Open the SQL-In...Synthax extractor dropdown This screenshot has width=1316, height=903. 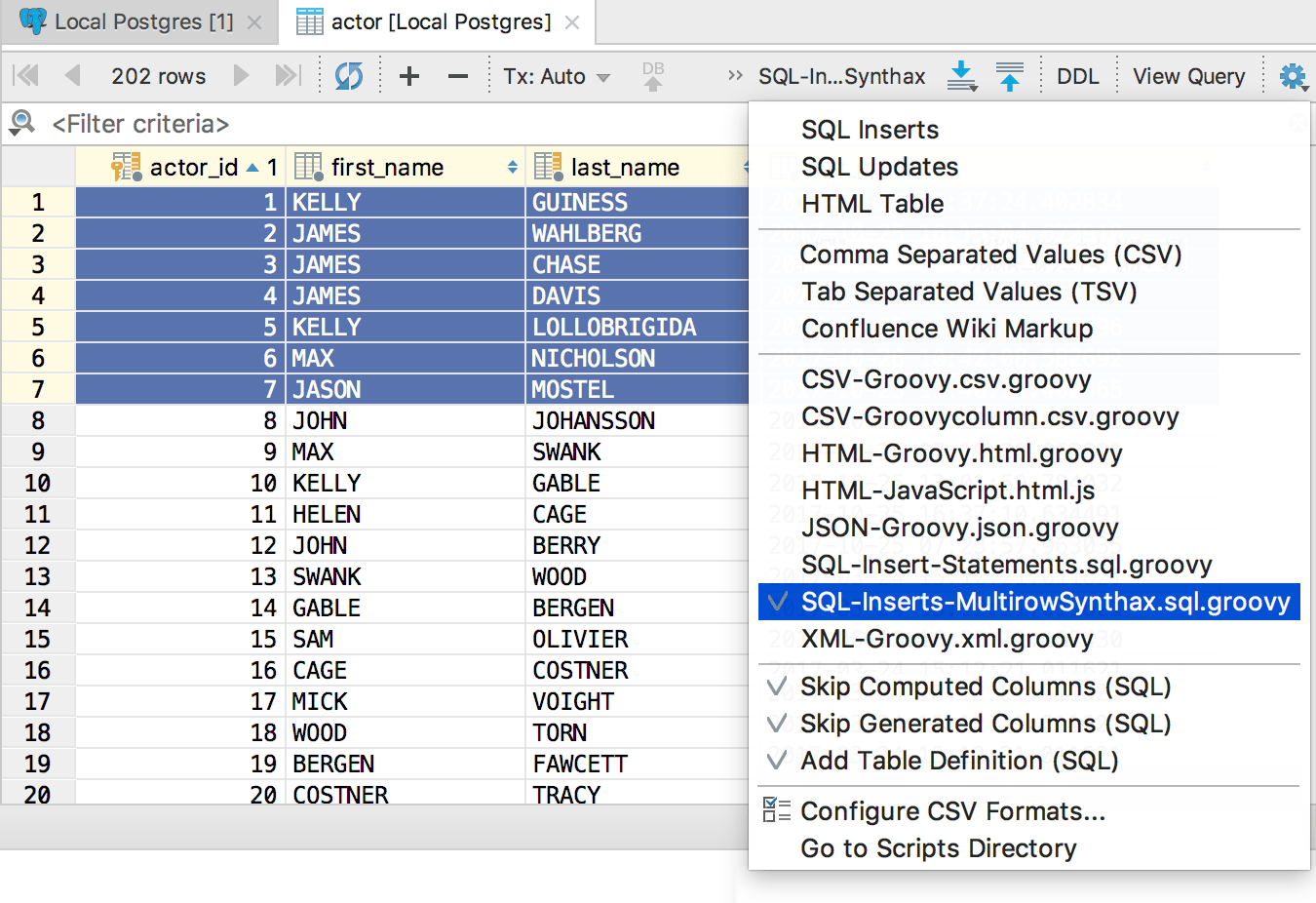click(841, 76)
